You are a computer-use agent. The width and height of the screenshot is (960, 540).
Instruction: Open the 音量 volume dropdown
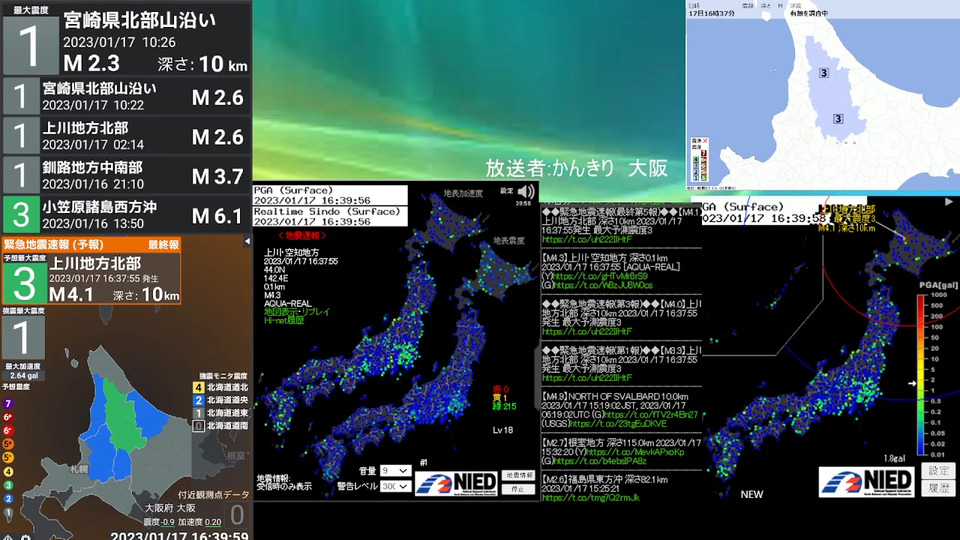(395, 471)
